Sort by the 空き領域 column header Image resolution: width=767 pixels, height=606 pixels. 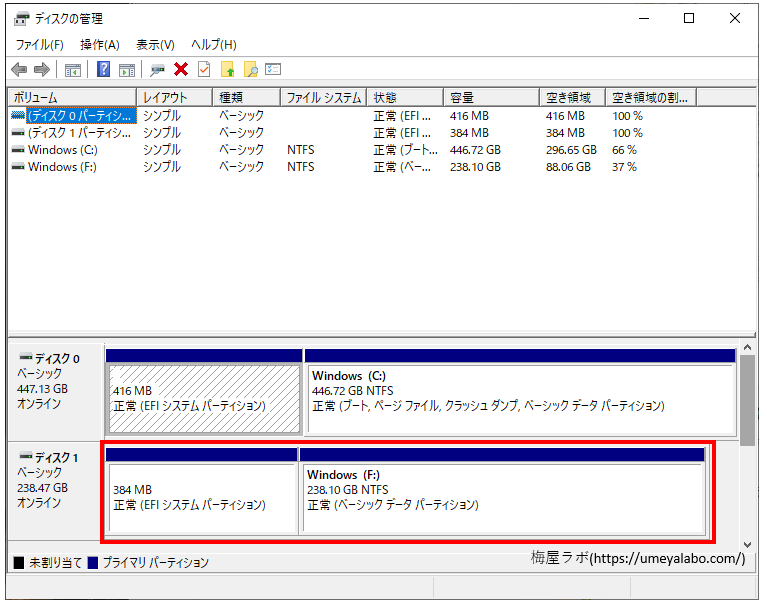click(572, 97)
